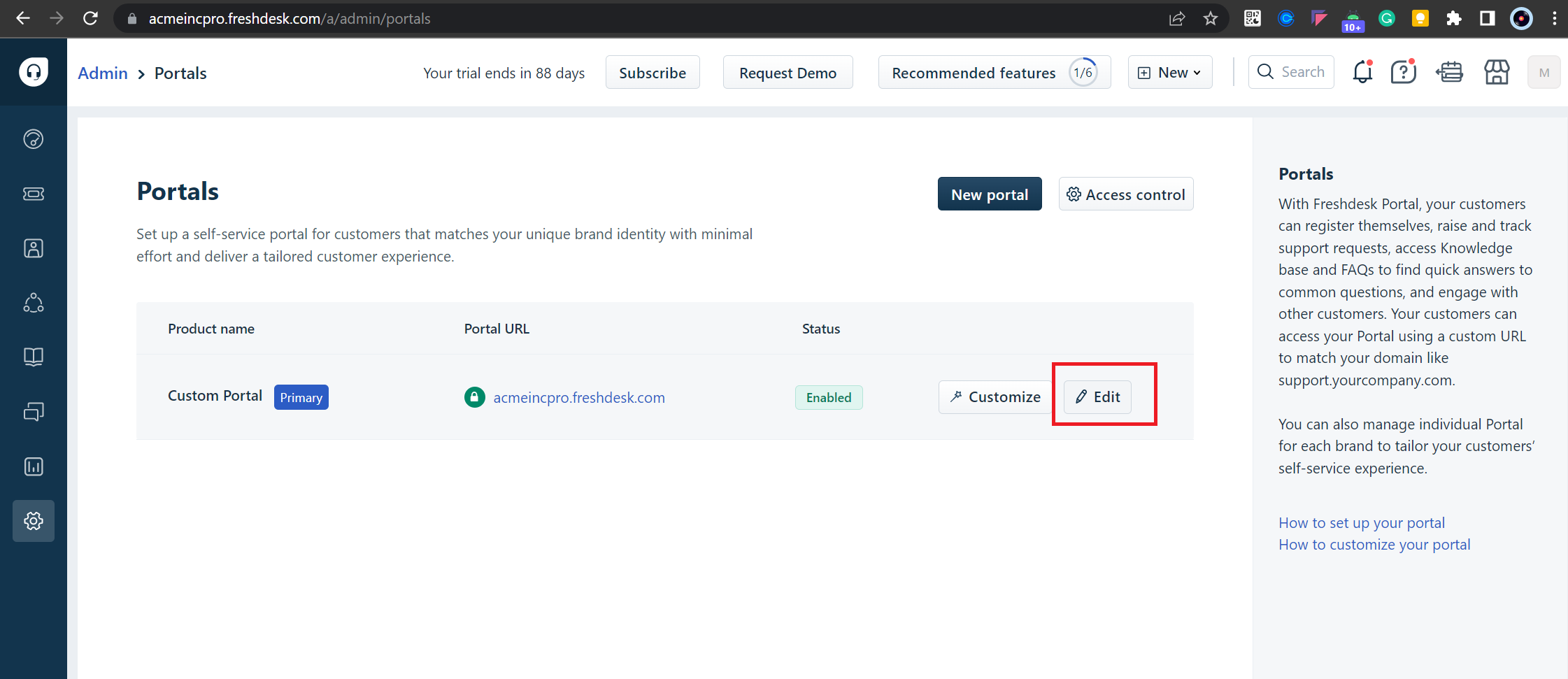The height and width of the screenshot is (679, 1568).
Task: Click the 1/6 progress ring
Action: 1083,72
